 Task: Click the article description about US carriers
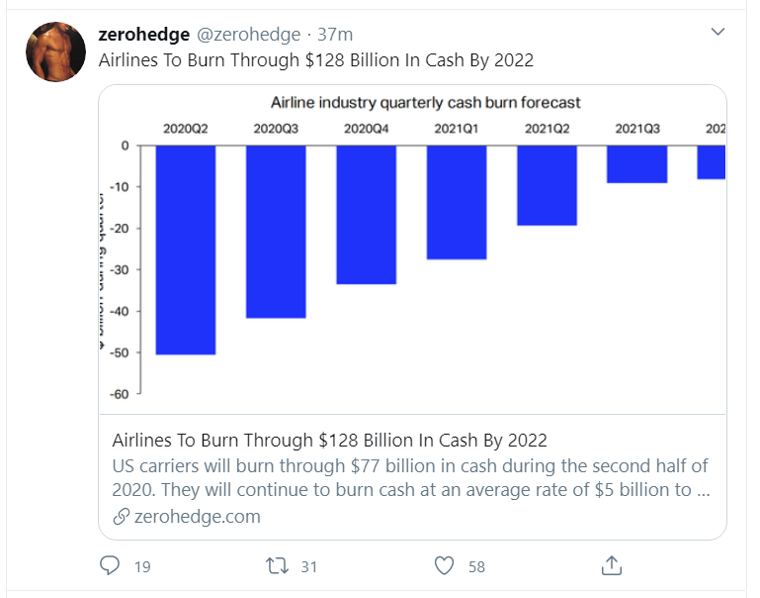pyautogui.click(x=410, y=479)
